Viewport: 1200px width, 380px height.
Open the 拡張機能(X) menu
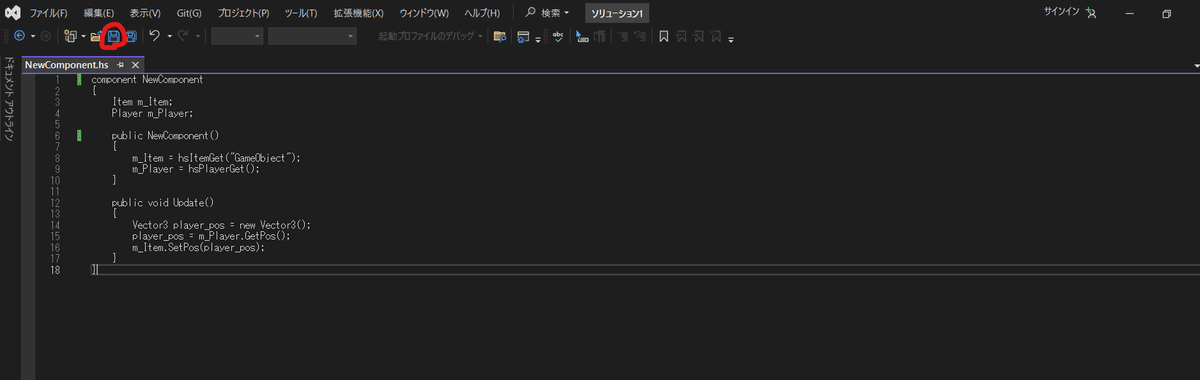[359, 14]
